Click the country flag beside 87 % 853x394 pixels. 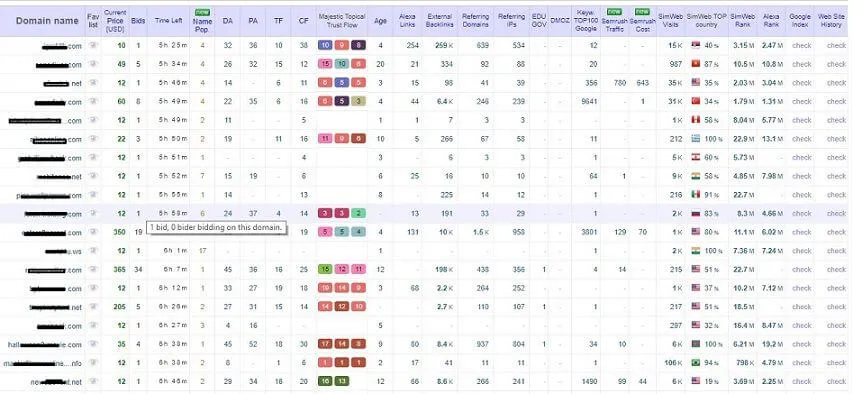click(696, 64)
